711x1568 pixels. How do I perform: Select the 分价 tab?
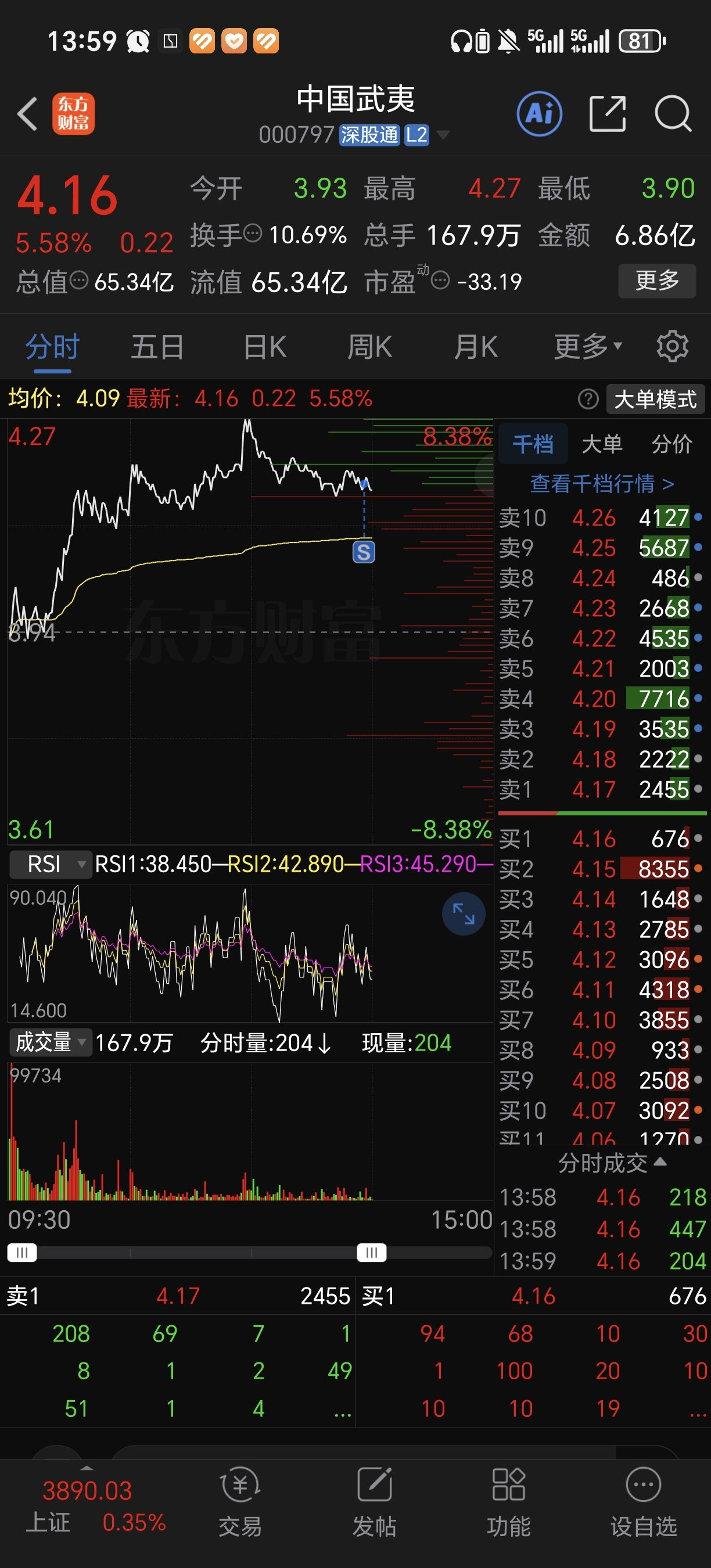(x=671, y=444)
